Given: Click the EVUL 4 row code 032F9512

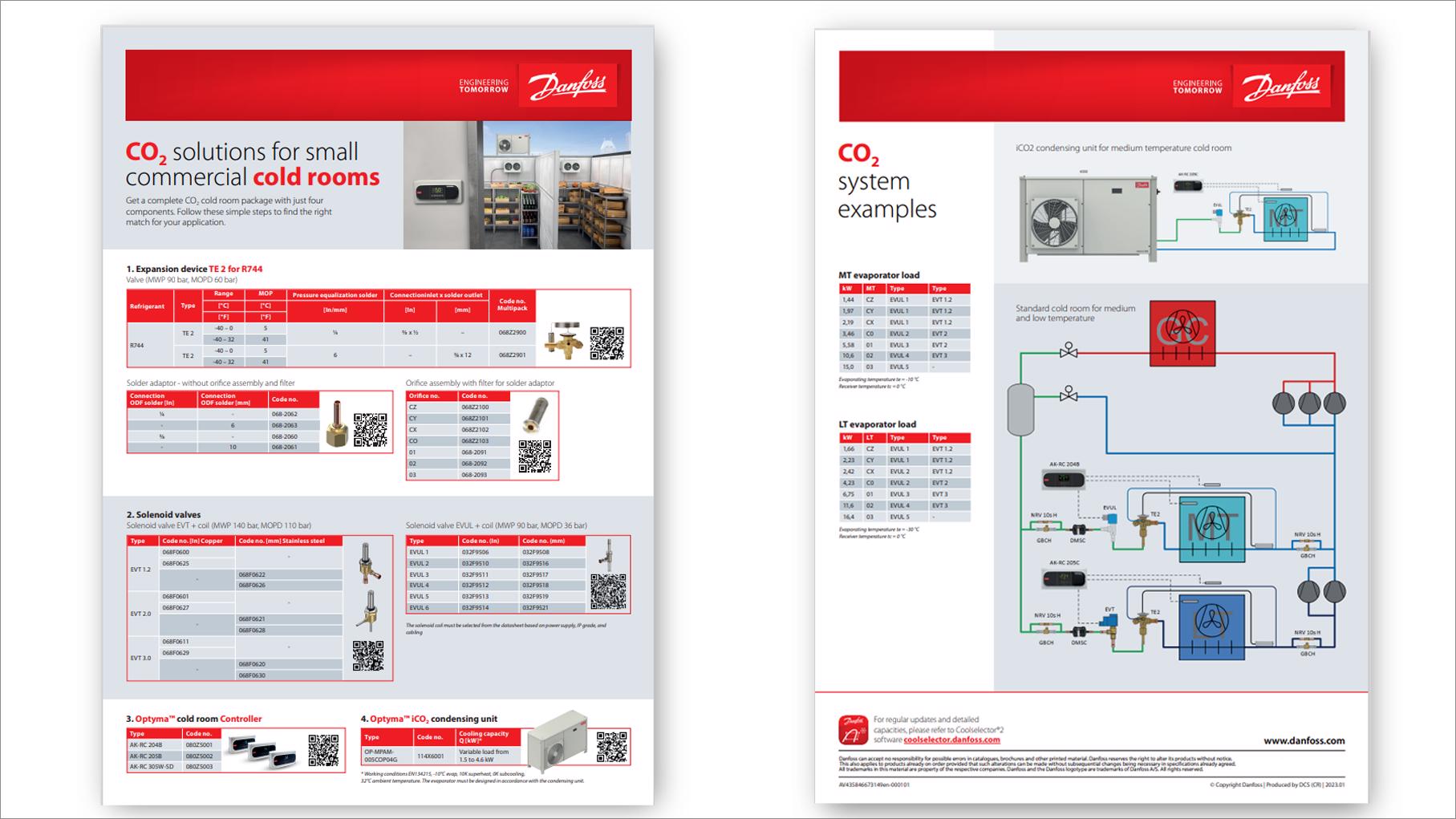Looking at the screenshot, I should click(488, 586).
